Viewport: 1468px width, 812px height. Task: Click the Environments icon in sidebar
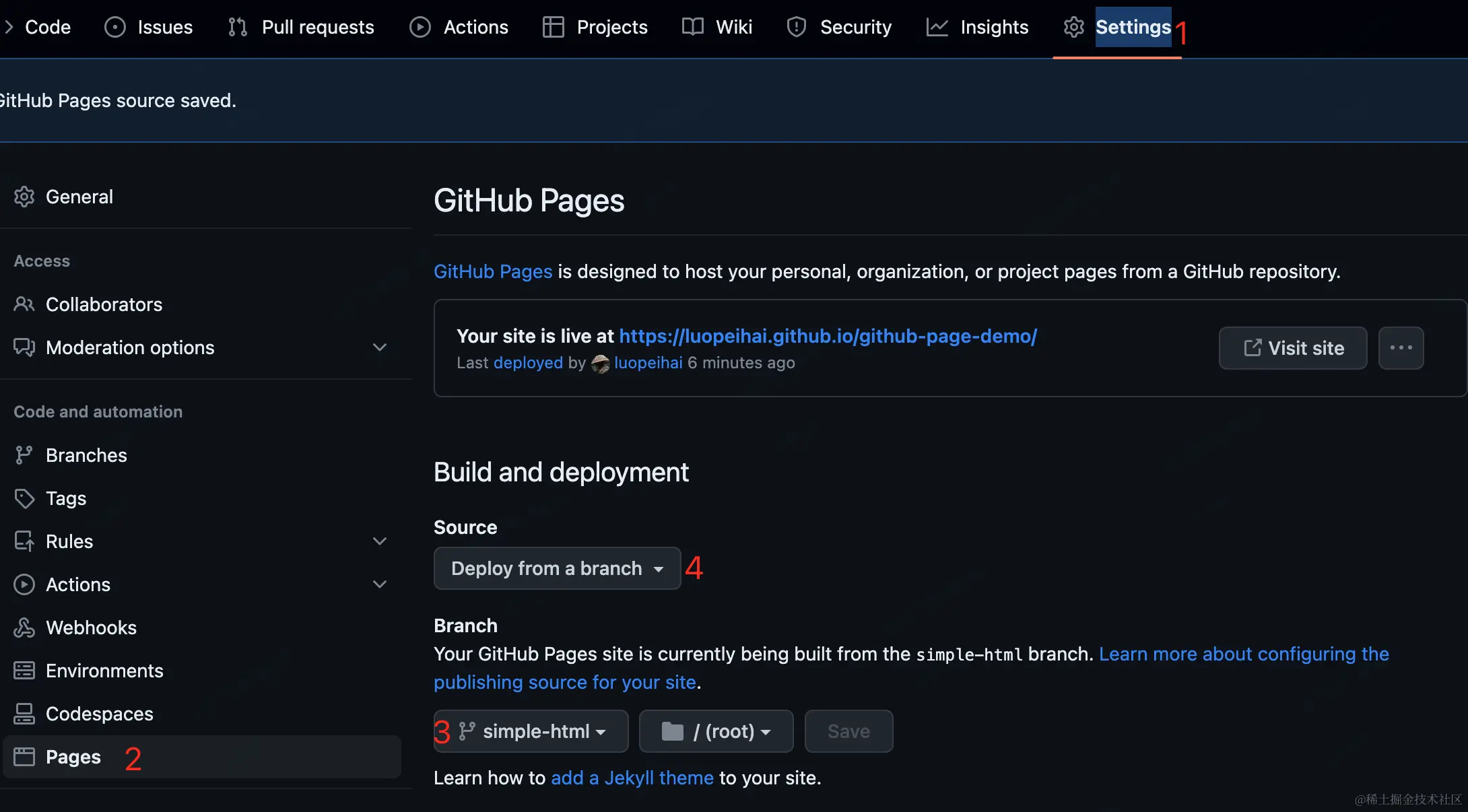click(24, 671)
